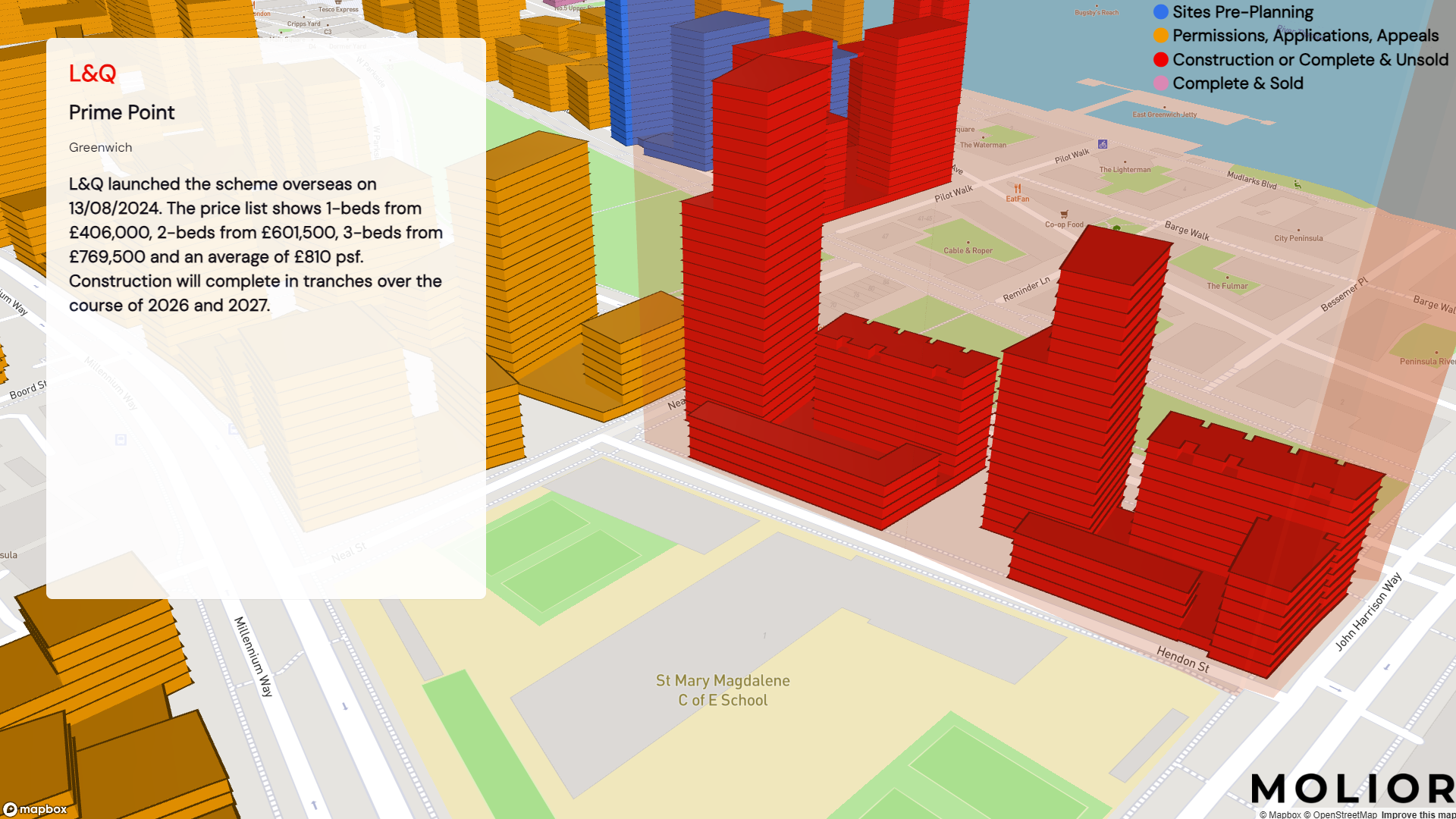Click the Bessemer Pl street label
This screenshot has height=819, width=1456.
[x=1344, y=294]
